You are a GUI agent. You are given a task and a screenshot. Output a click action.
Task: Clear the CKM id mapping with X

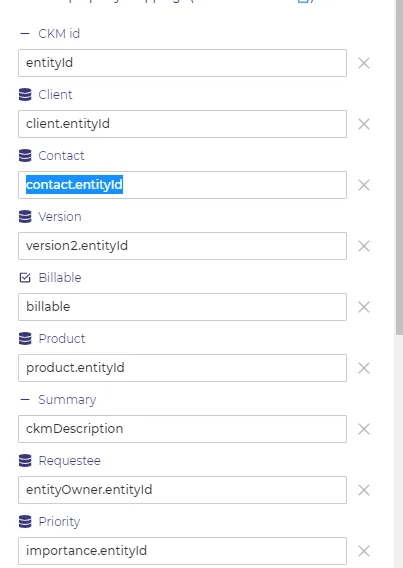click(364, 63)
